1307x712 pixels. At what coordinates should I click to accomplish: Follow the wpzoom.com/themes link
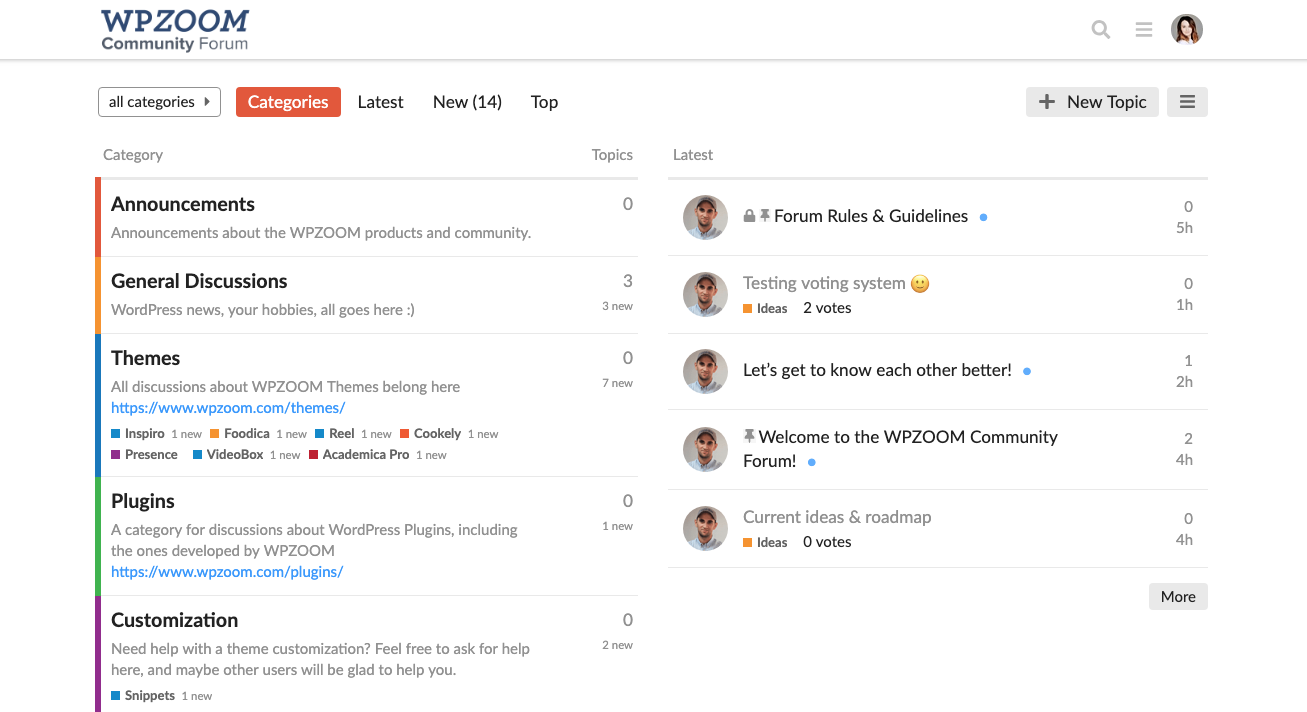pos(228,408)
